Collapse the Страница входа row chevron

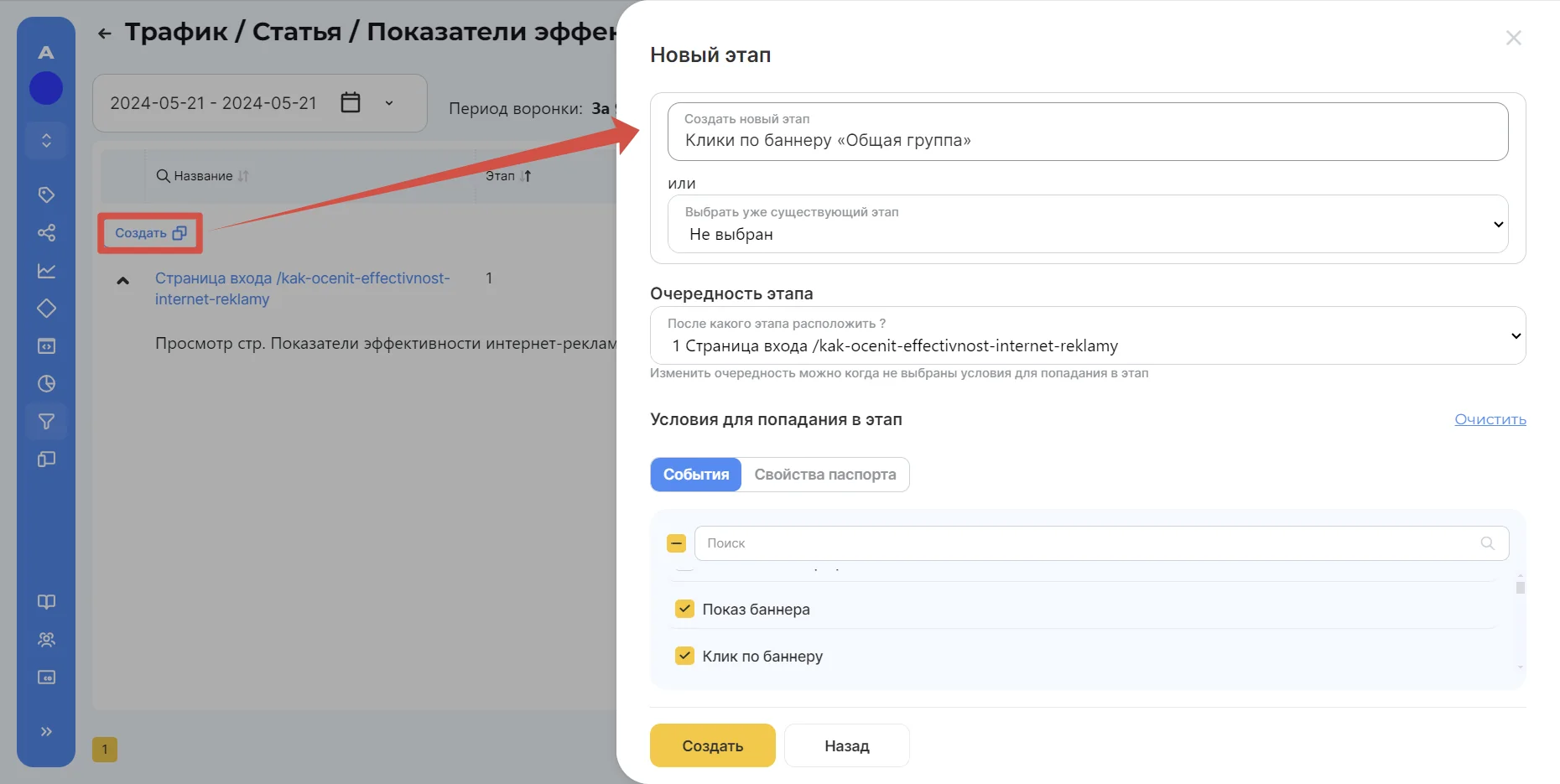point(122,281)
